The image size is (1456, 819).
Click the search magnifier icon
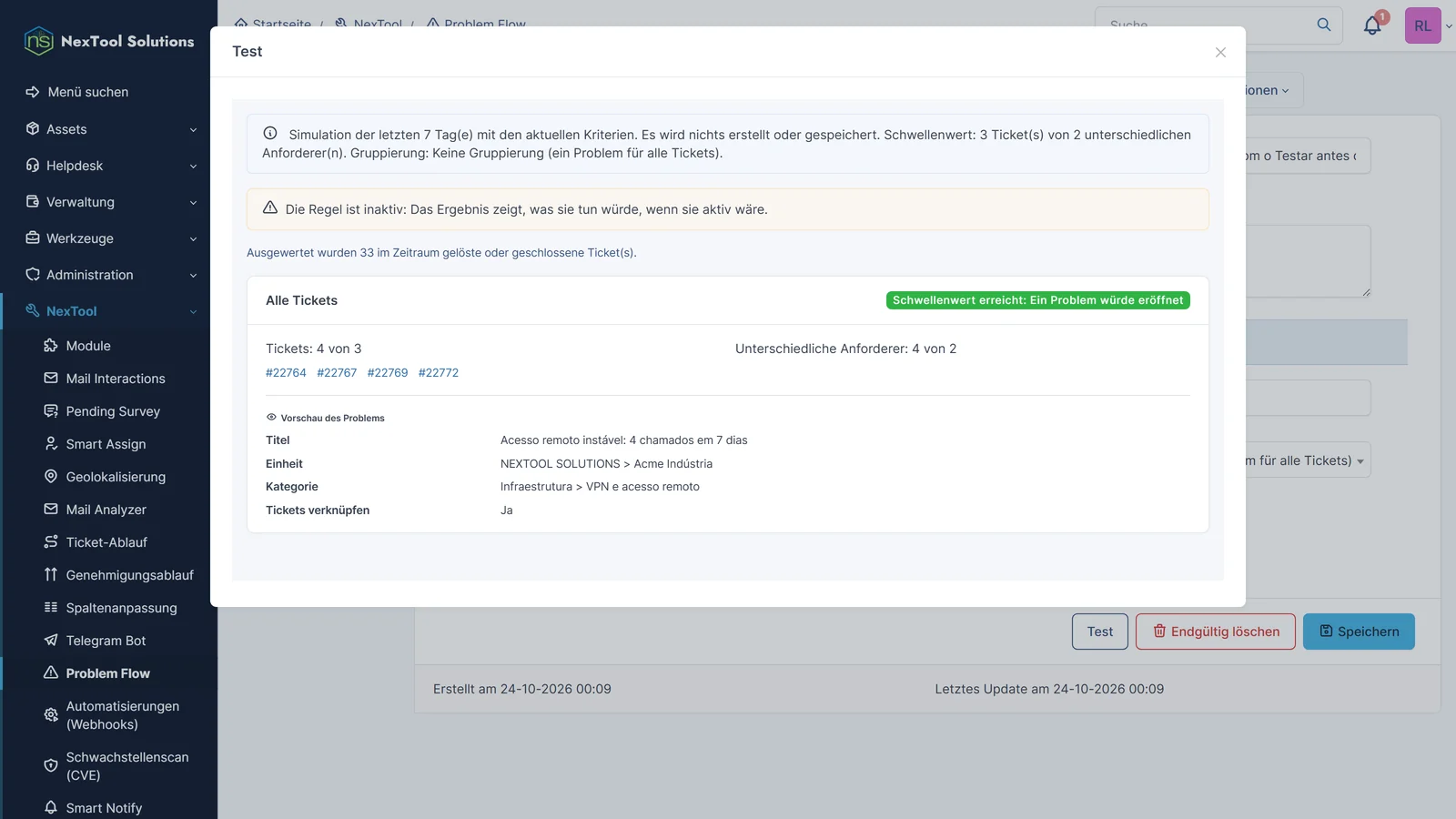pyautogui.click(x=1324, y=25)
